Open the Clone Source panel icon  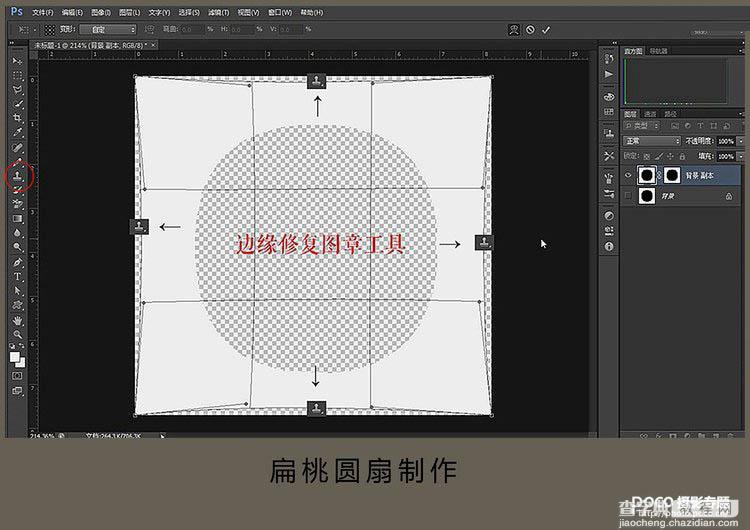(x=608, y=134)
